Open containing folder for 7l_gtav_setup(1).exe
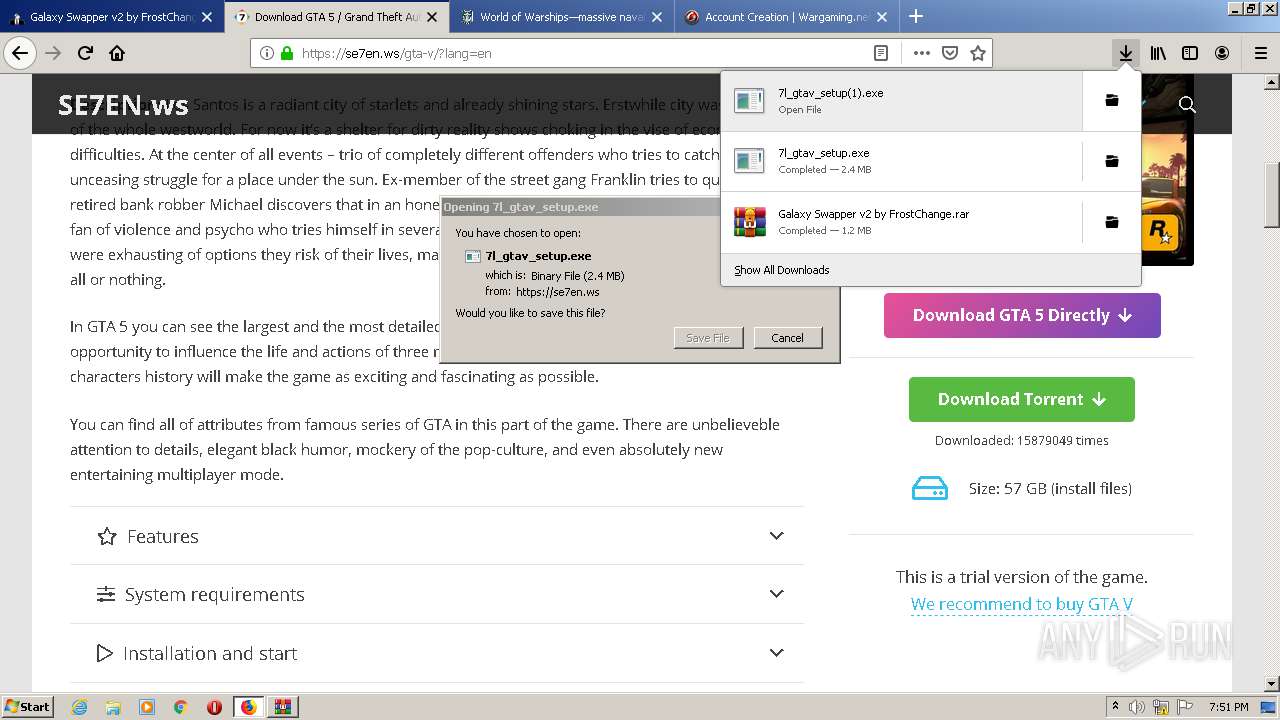Viewport: 1280px width, 720px height. [1111, 101]
